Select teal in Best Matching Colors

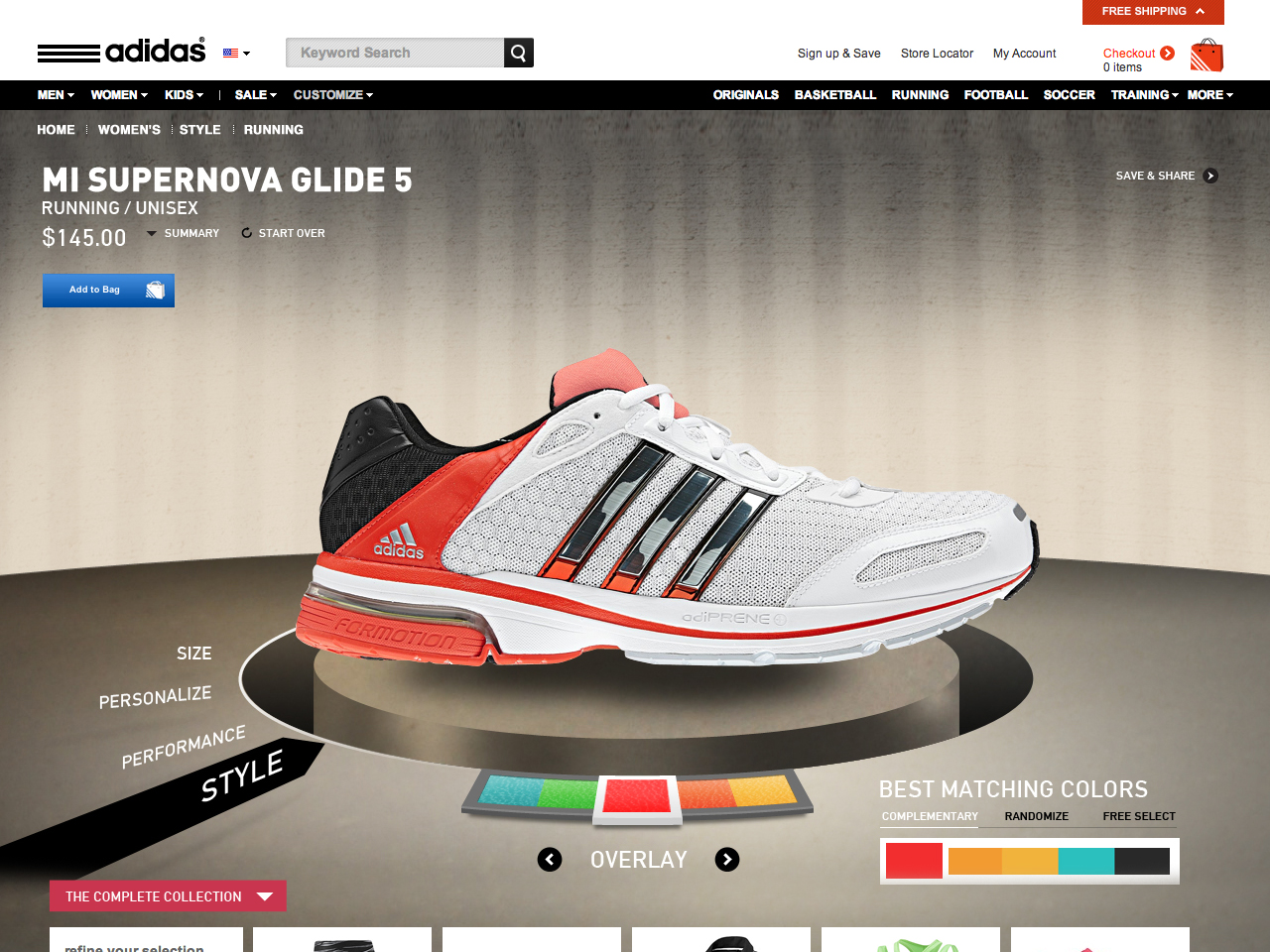pyautogui.click(x=1086, y=861)
